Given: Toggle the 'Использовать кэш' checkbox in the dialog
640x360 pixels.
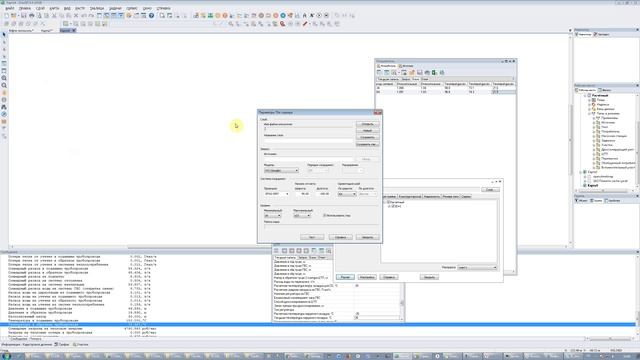Looking at the screenshot, I should 324,215.
